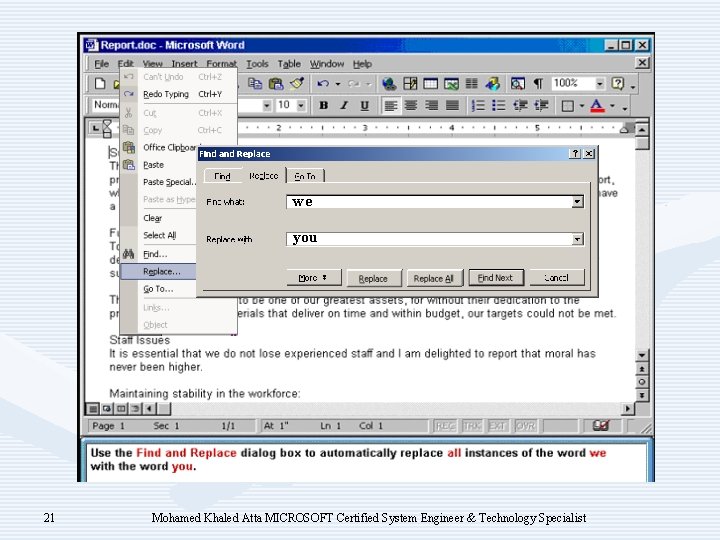720x540 pixels.
Task: Open the Zoom 100% dropdown
Action: coord(600,84)
